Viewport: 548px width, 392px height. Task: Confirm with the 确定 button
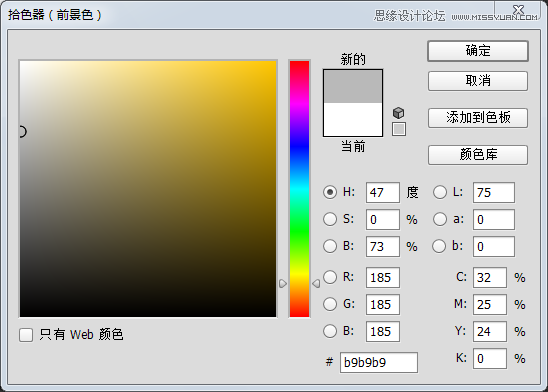click(478, 51)
